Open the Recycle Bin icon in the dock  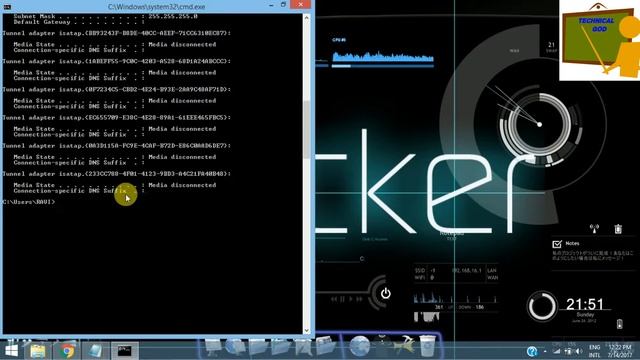pos(427,346)
